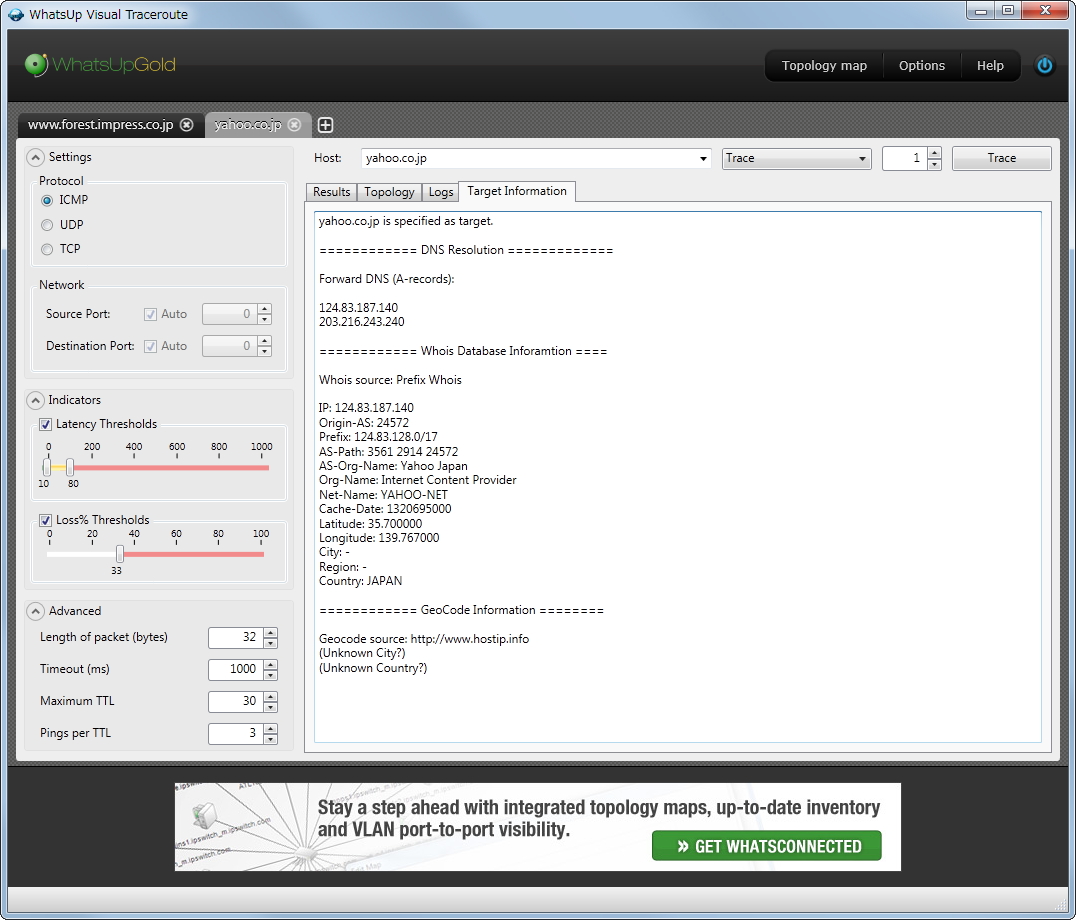Select UDP protocol
This screenshot has width=1076, height=920.
pyautogui.click(x=47, y=225)
